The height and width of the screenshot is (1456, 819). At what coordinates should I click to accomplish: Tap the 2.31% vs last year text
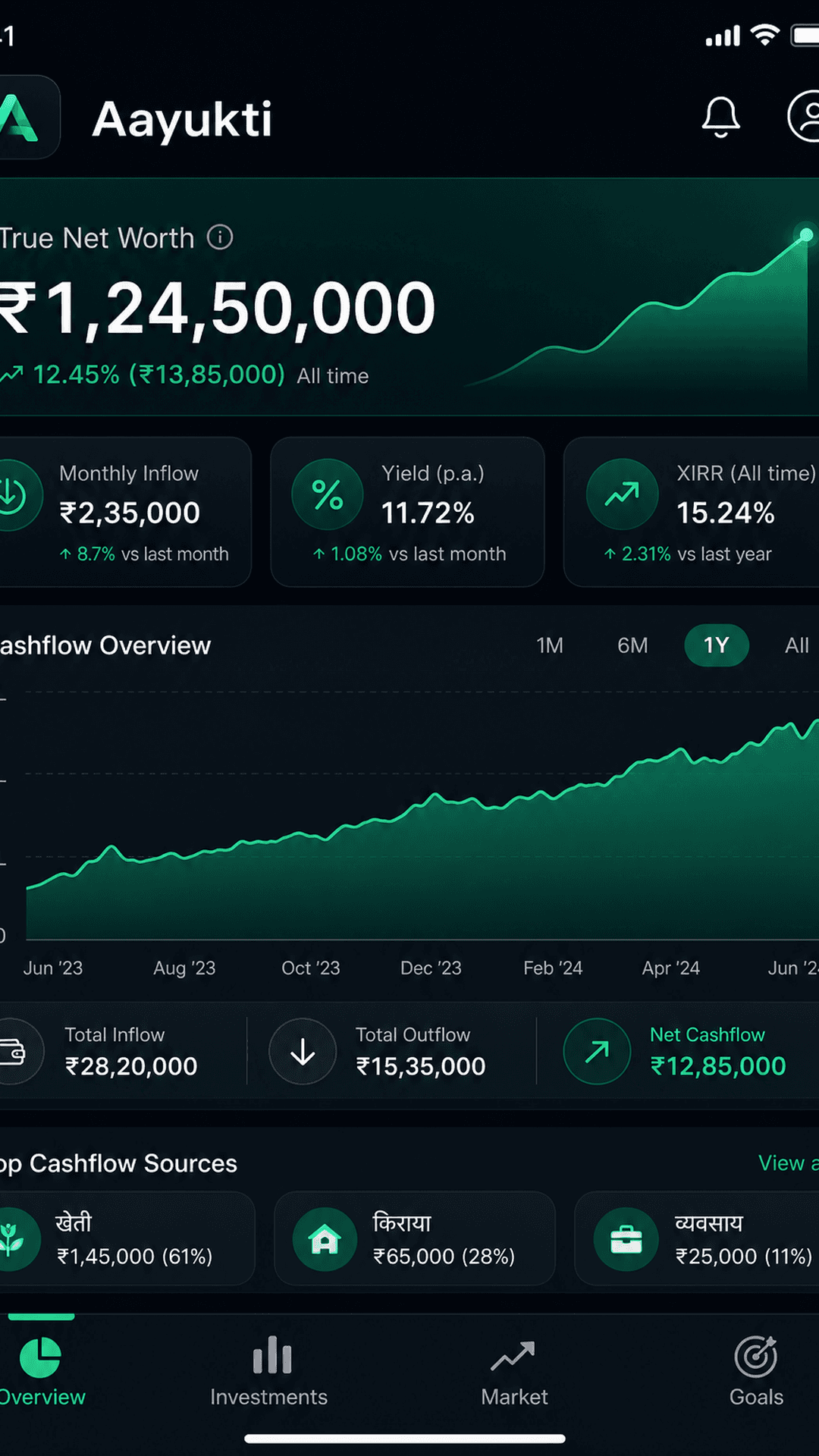[688, 554]
